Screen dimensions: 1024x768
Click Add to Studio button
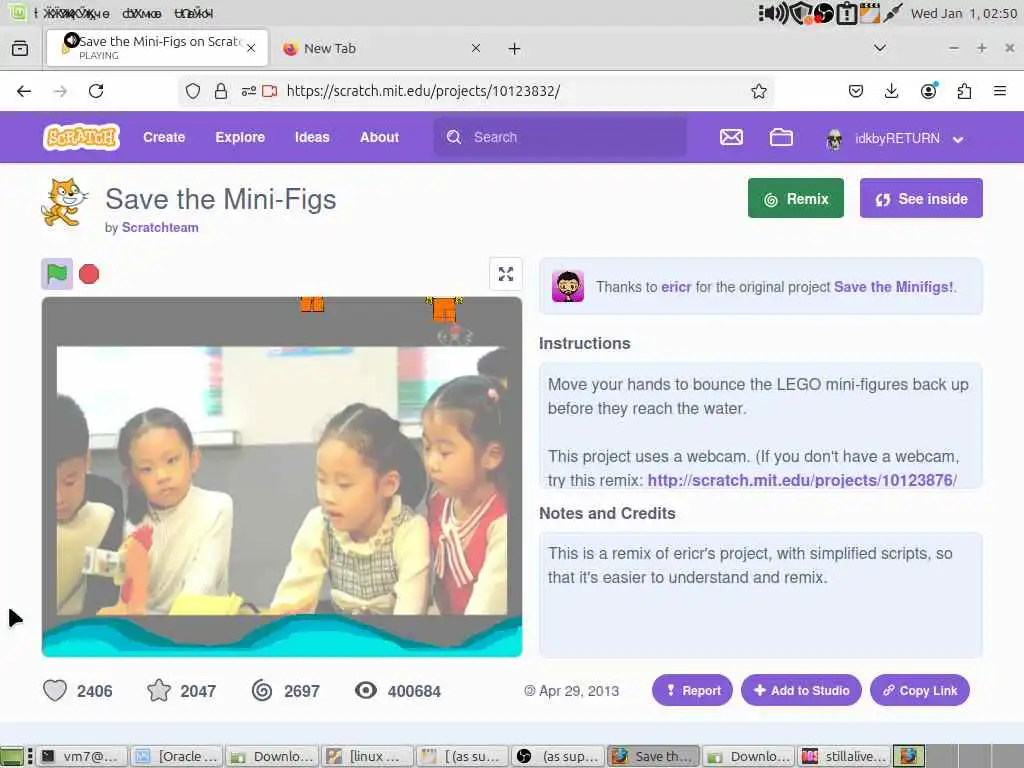tap(801, 690)
